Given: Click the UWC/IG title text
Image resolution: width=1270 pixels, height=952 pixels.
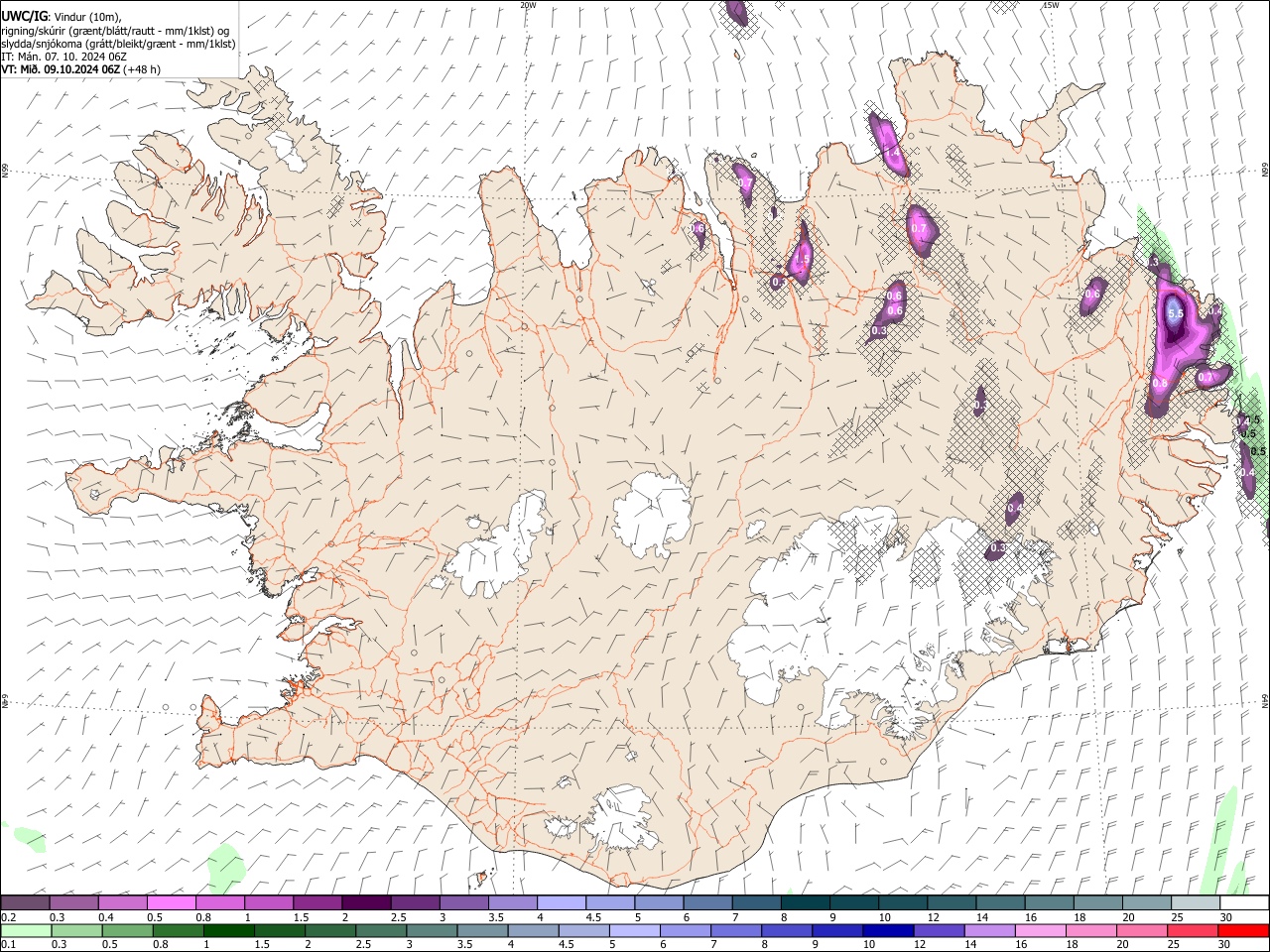Looking at the screenshot, I should tap(24, 16).
